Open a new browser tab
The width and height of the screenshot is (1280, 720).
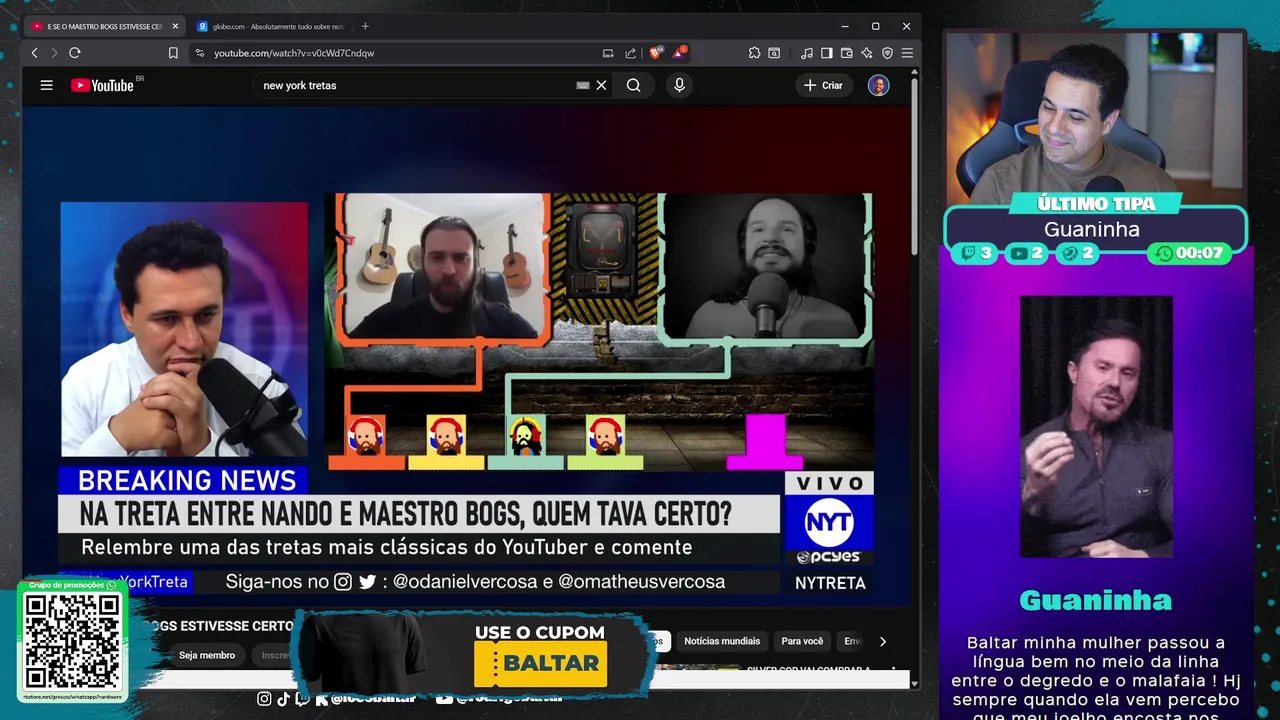coord(365,26)
